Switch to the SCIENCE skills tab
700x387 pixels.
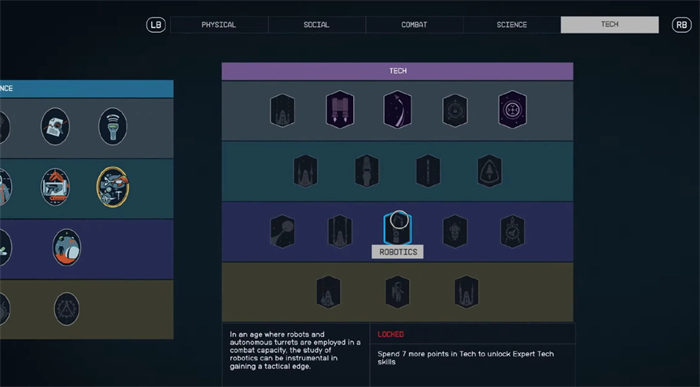coord(512,25)
